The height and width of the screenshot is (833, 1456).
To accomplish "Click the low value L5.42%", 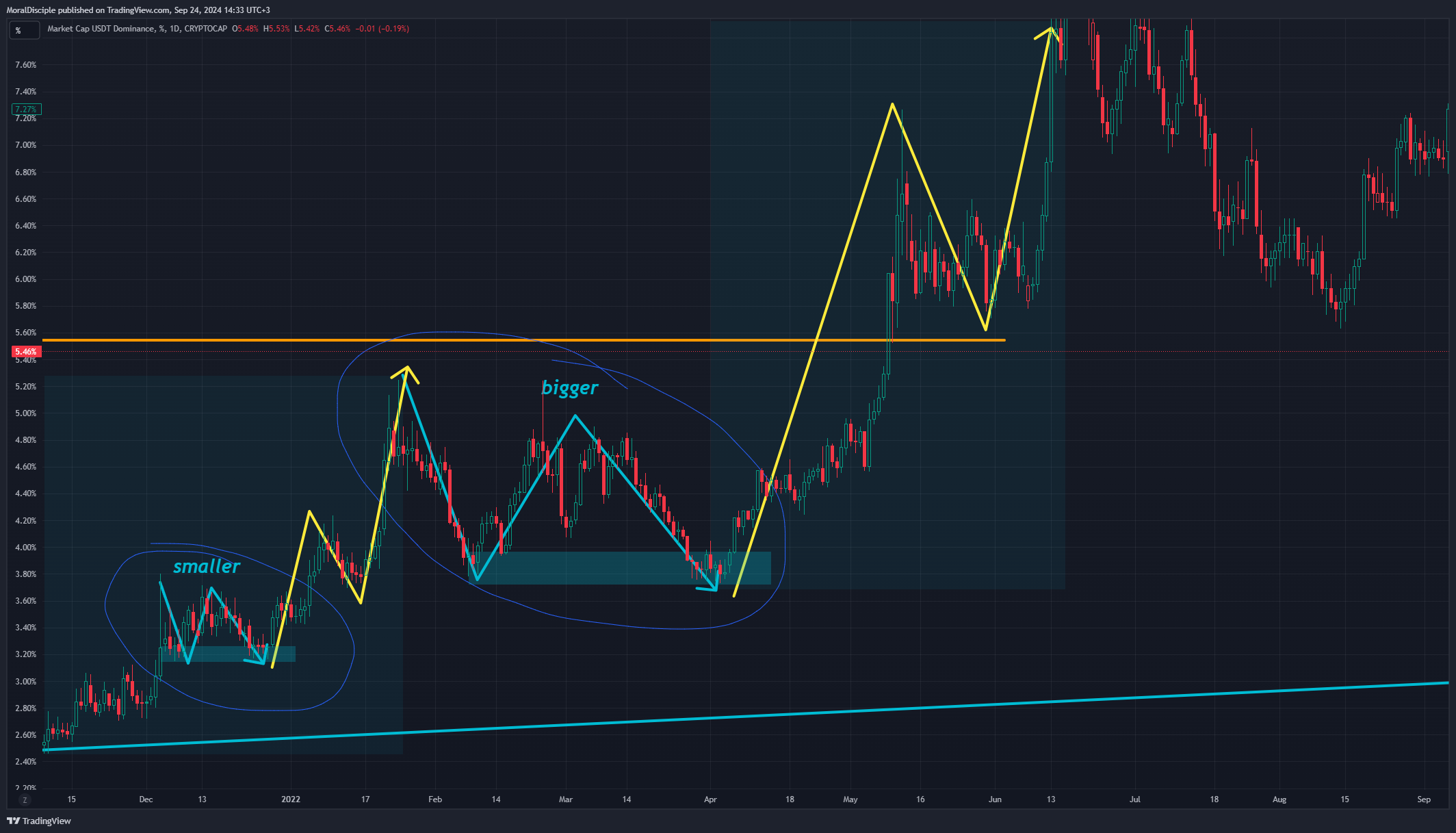I will pos(307,29).
